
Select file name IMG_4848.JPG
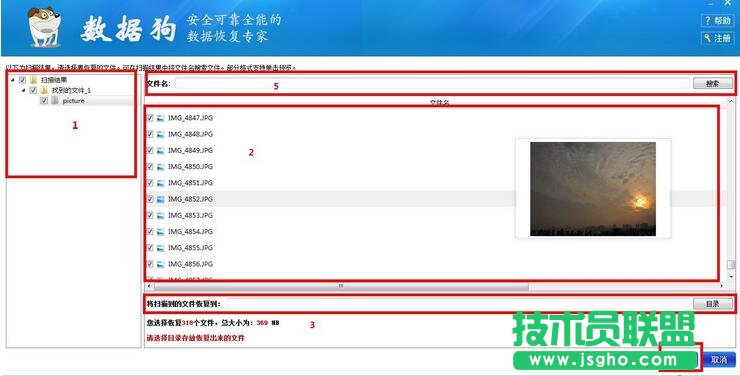(x=190, y=134)
